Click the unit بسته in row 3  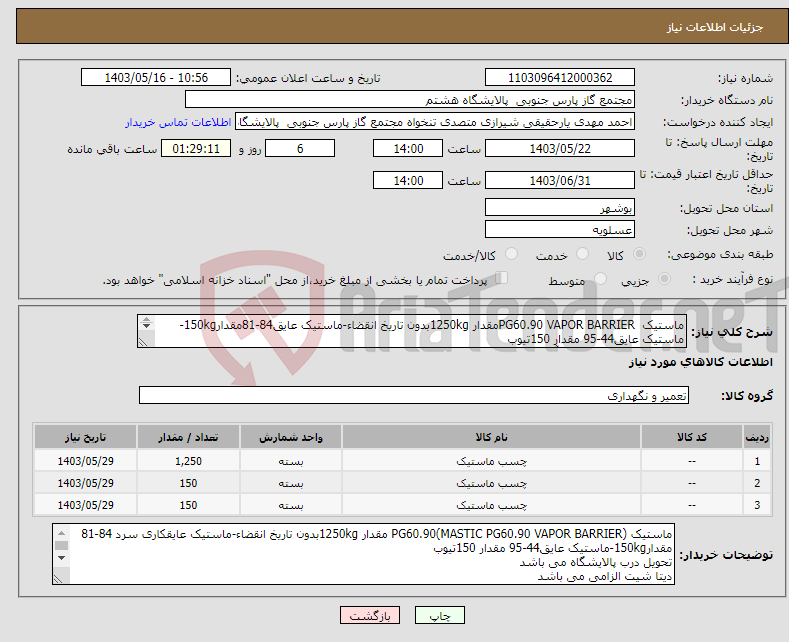[291, 505]
